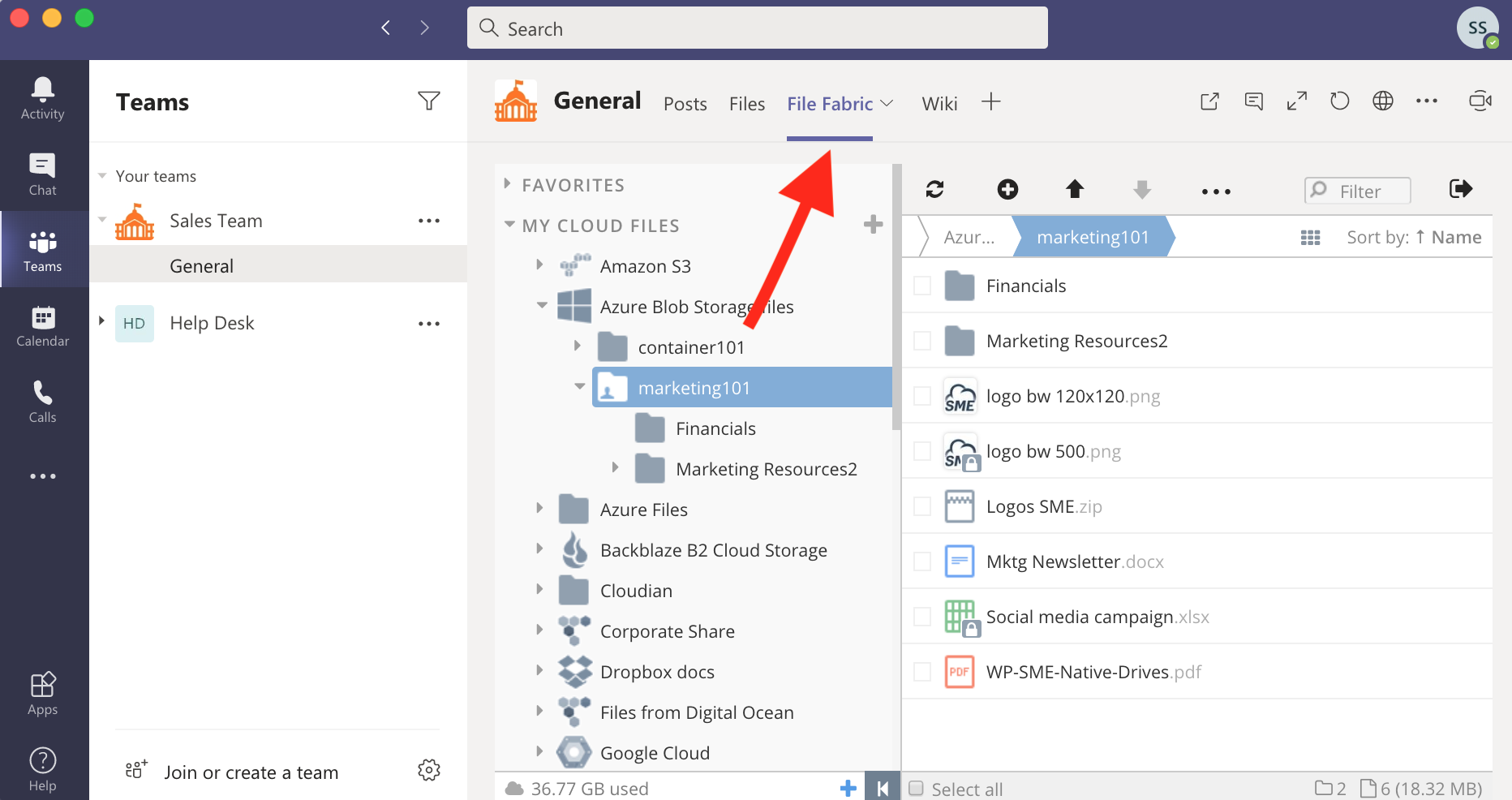The width and height of the screenshot is (1512, 800).
Task: Check the logo bw 500.png file
Action: [922, 451]
